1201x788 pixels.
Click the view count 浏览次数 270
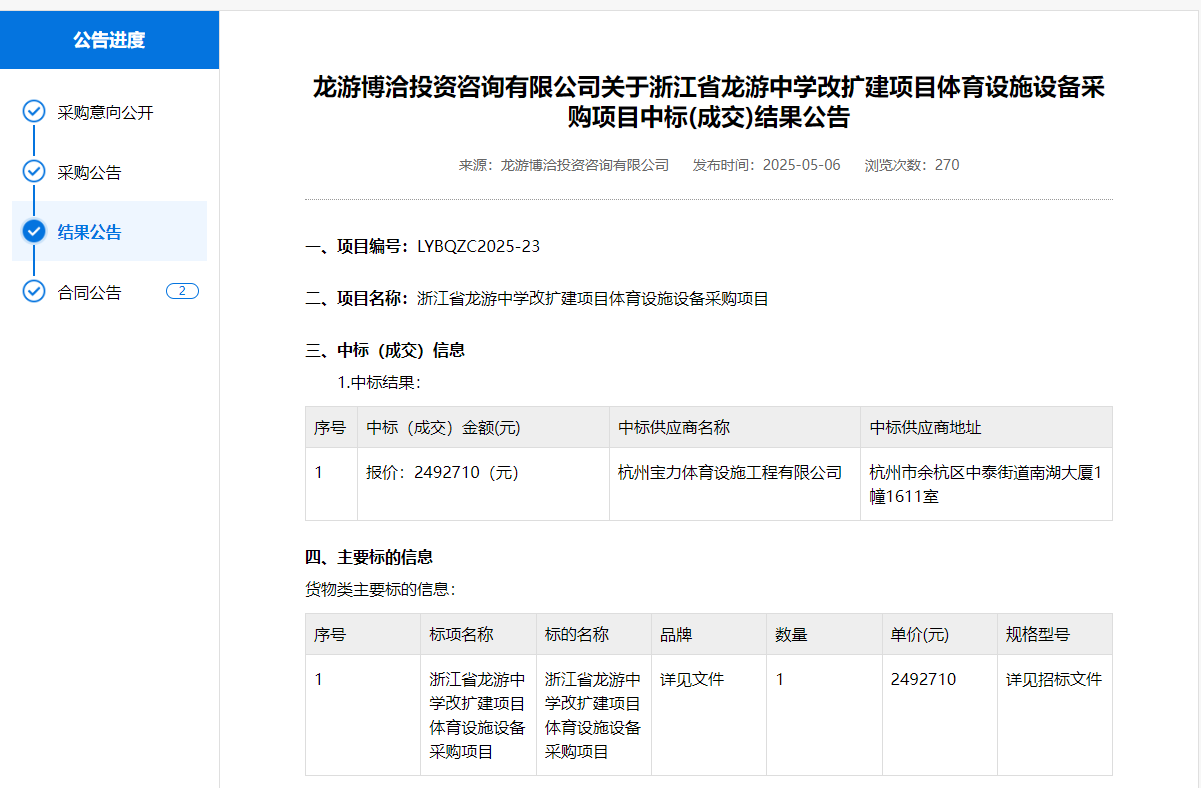point(911,165)
